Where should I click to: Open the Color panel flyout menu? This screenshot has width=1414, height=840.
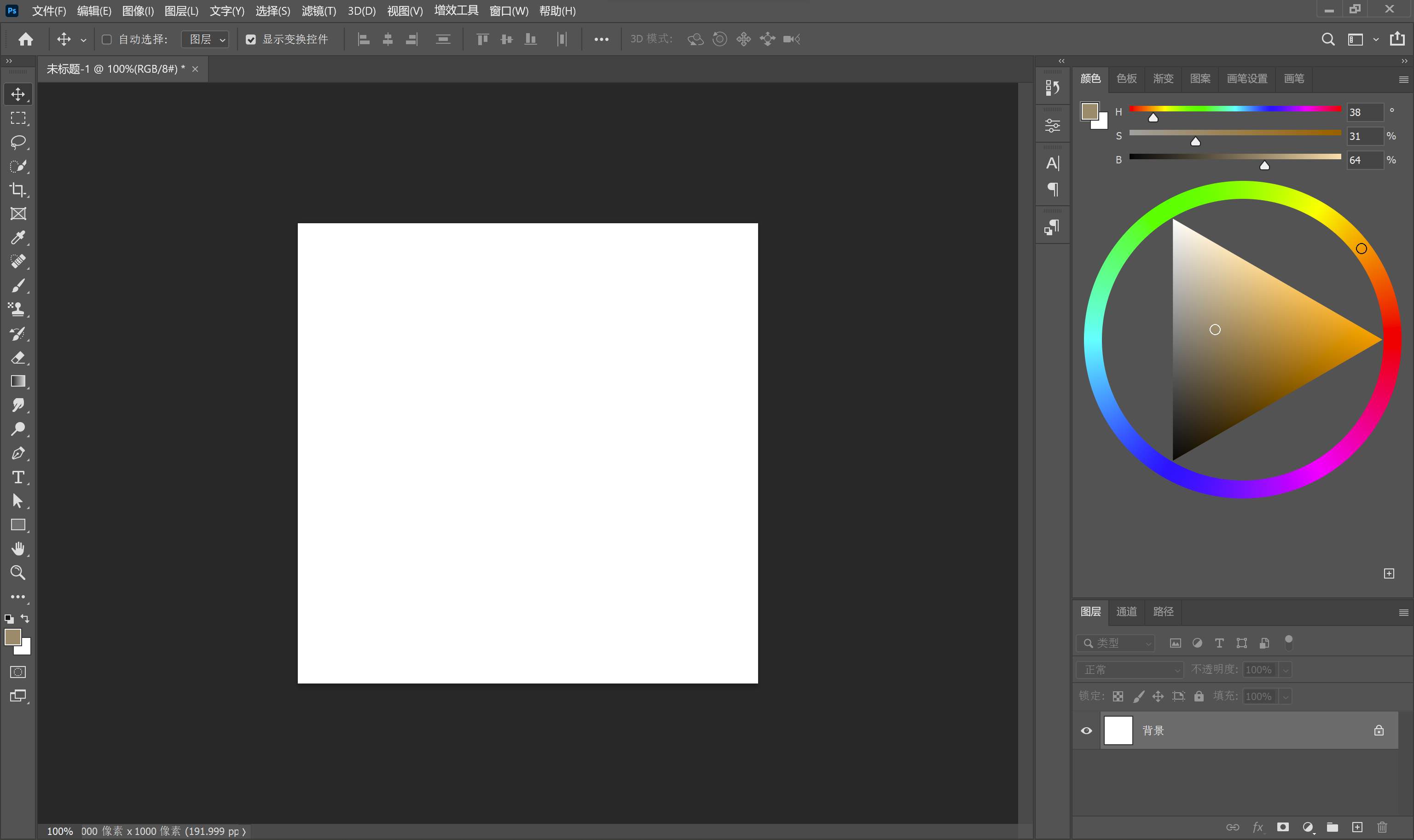click(x=1403, y=79)
